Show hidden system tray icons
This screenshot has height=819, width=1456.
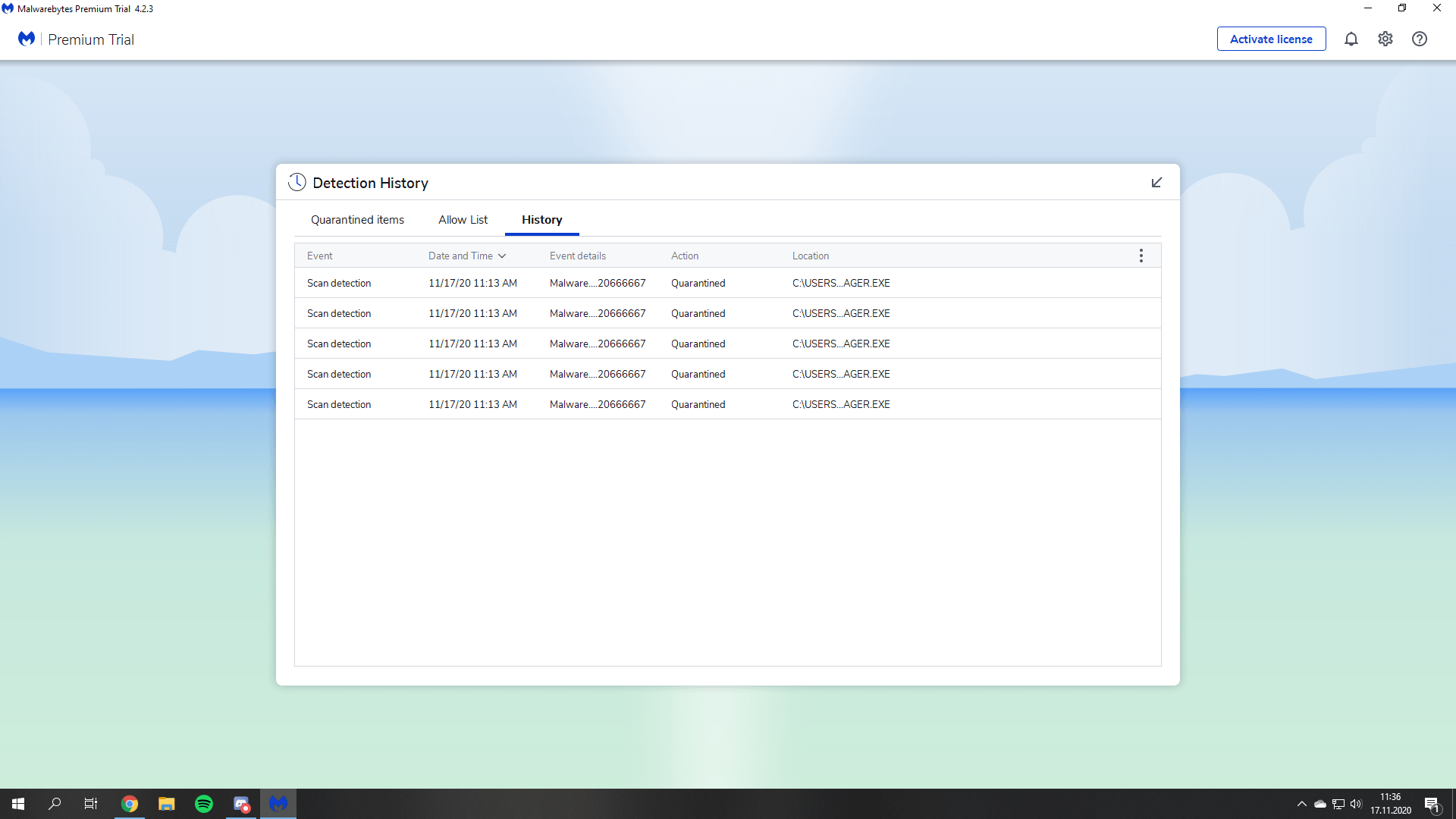coord(1301,804)
